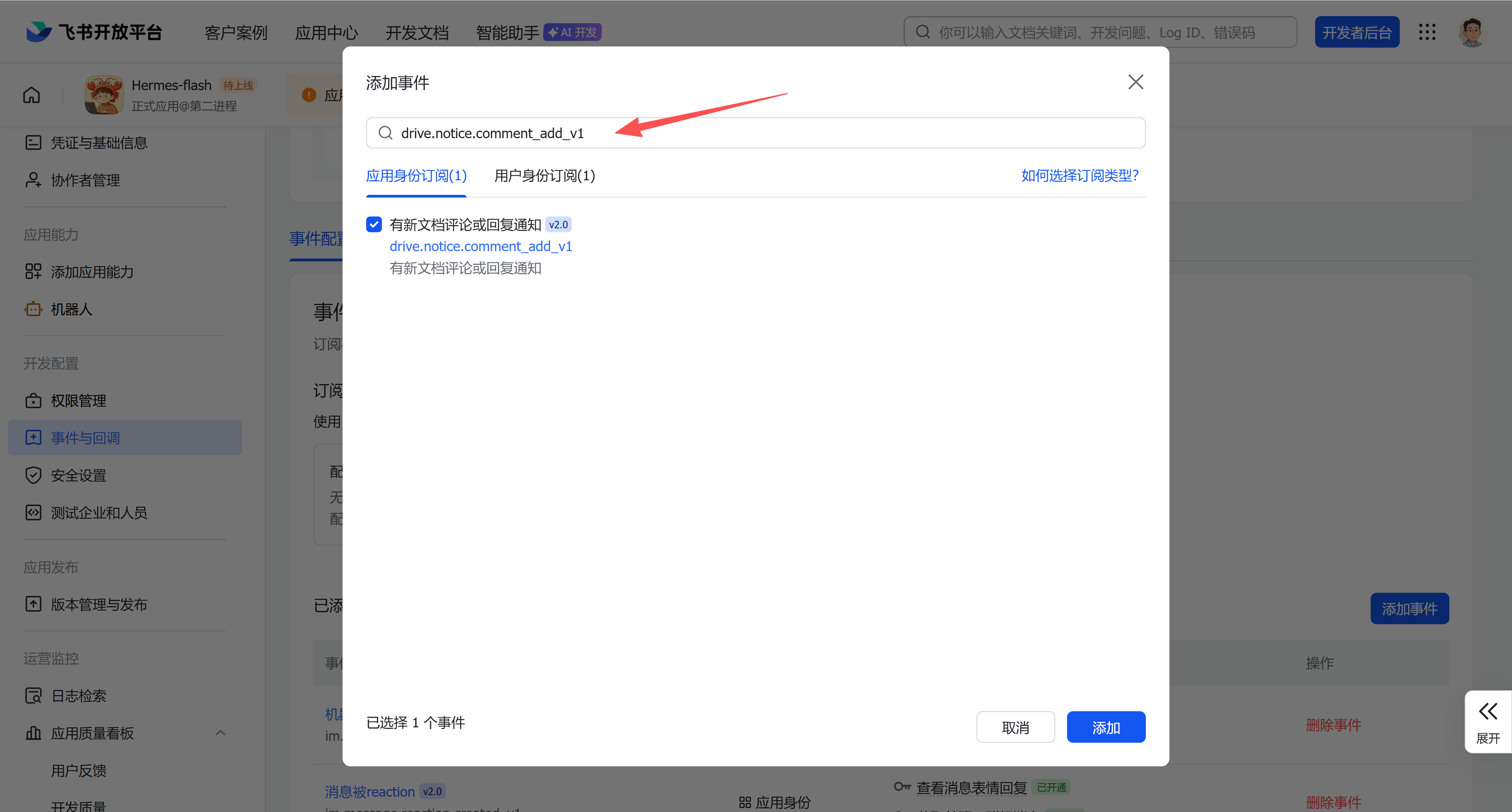Open 用户反馈 under 应用质量看板
This screenshot has height=812, width=1512.
tap(79, 770)
